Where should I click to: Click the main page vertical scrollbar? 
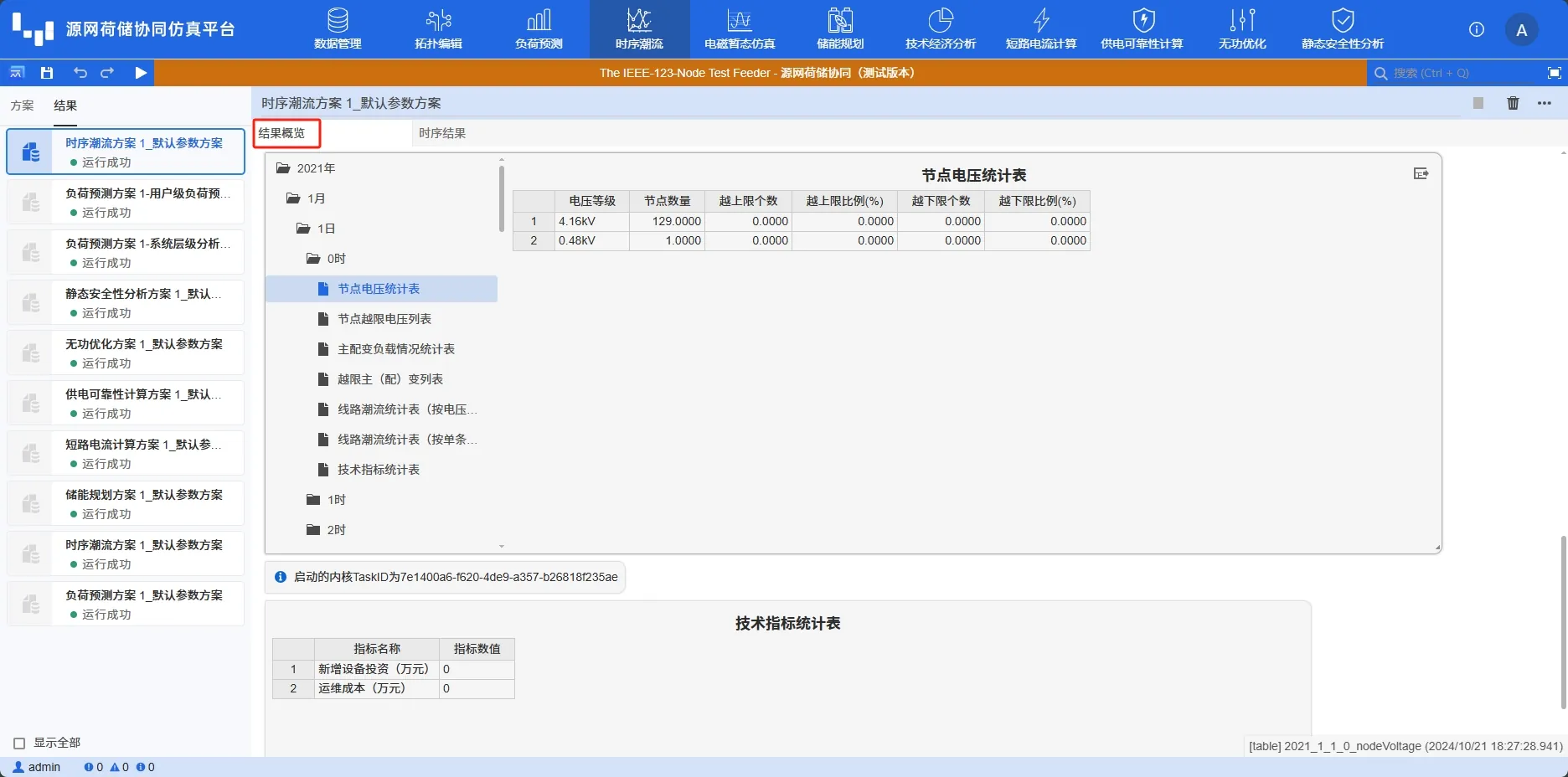click(x=1563, y=621)
